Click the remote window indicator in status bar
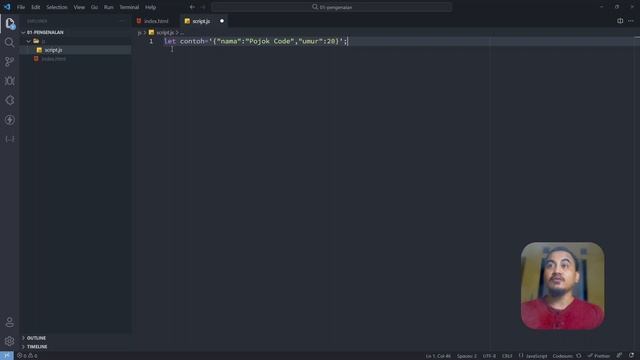This screenshot has height=360, width=640. point(7,356)
